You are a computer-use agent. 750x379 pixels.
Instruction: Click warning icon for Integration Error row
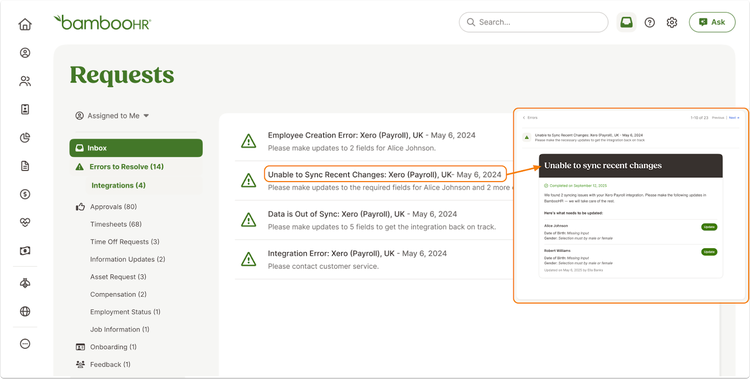point(248,259)
